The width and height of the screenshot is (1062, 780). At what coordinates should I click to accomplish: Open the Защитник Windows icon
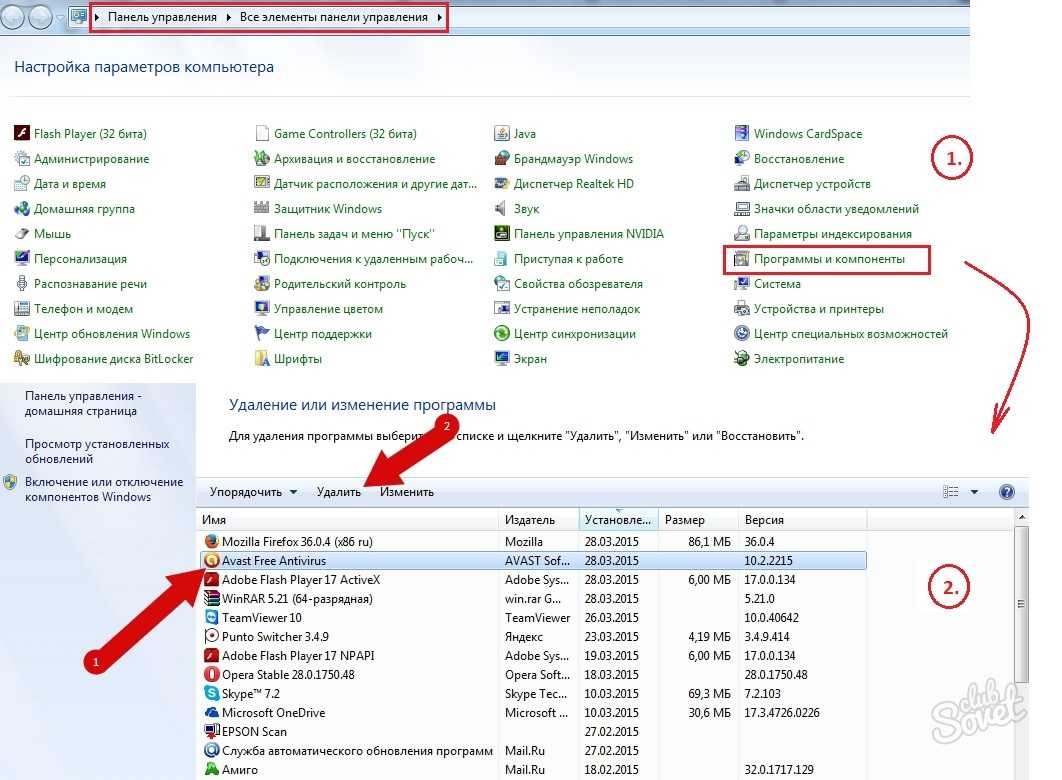click(261, 209)
